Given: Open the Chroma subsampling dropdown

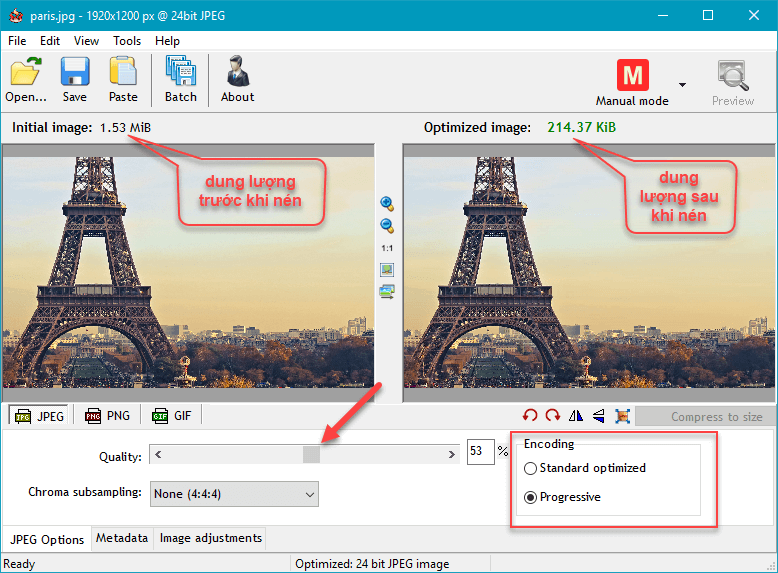Looking at the screenshot, I should click(234, 493).
